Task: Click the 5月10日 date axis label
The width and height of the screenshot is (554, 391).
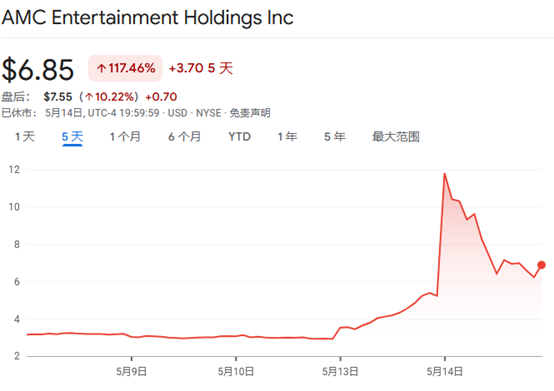Action: [x=236, y=372]
